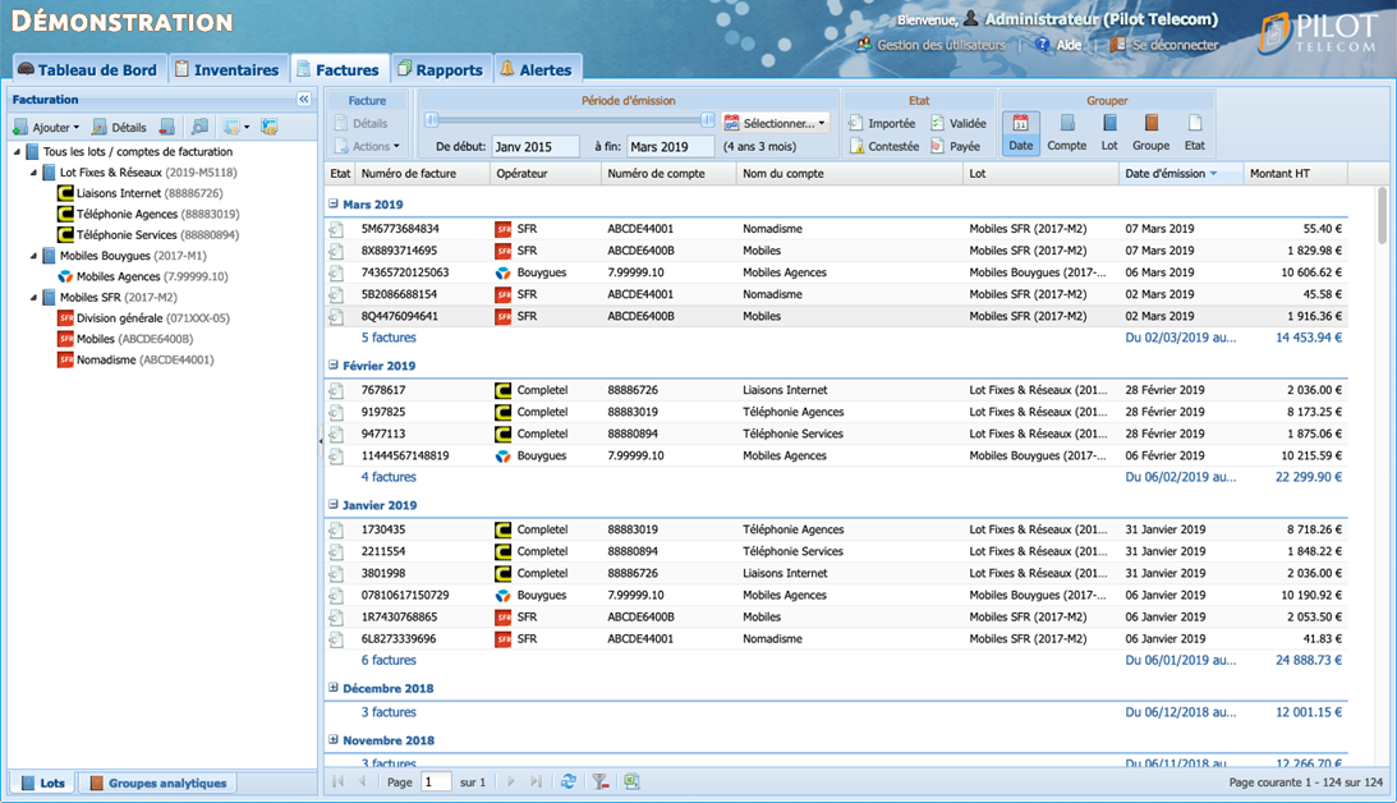
Task: Toggle the Validée state filter
Action: tap(958, 124)
